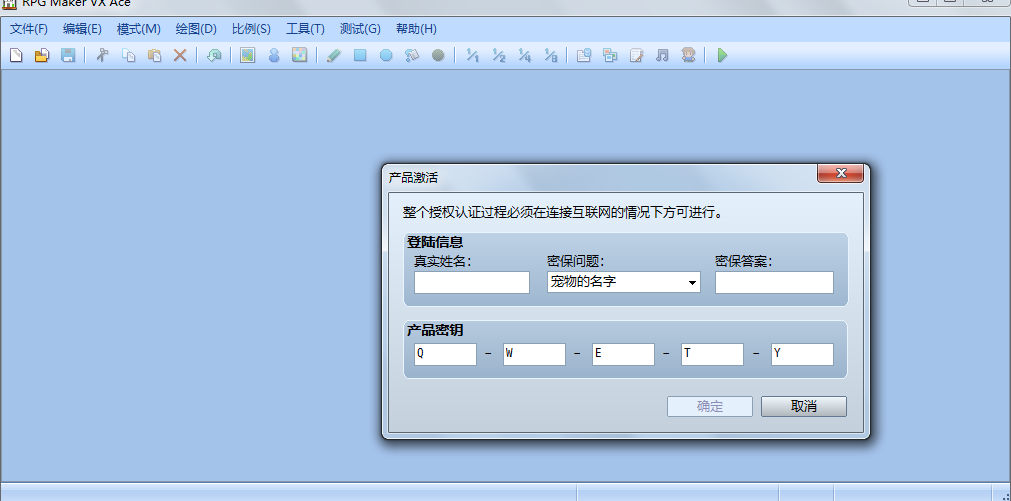Select the Shadow Pen tool
Viewport: 1011px width, 501px height.
[438, 55]
